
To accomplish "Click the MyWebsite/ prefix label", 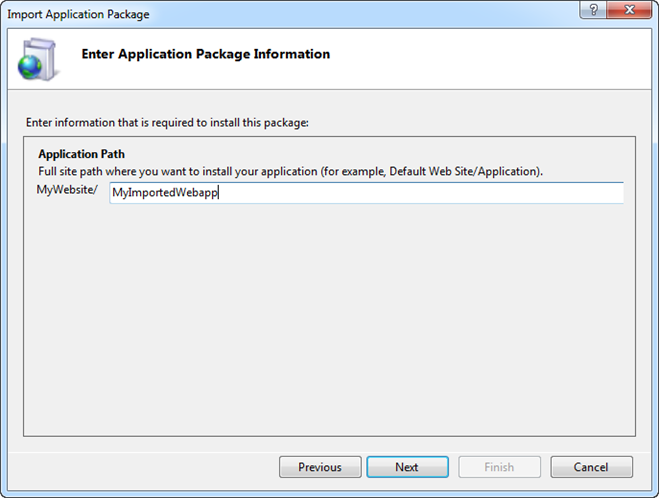I will point(67,190).
